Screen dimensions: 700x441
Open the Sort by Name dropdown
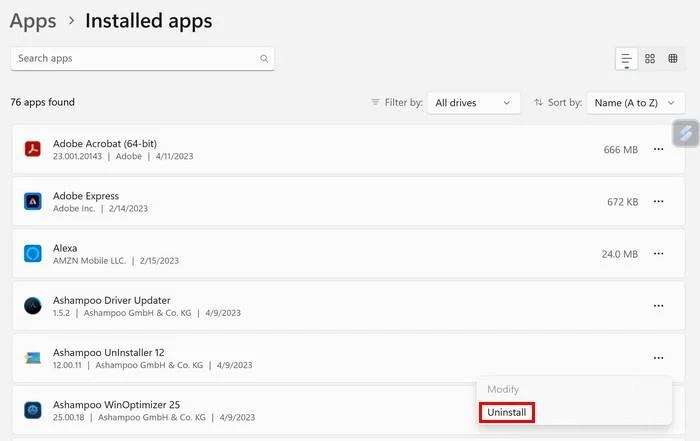(635, 102)
